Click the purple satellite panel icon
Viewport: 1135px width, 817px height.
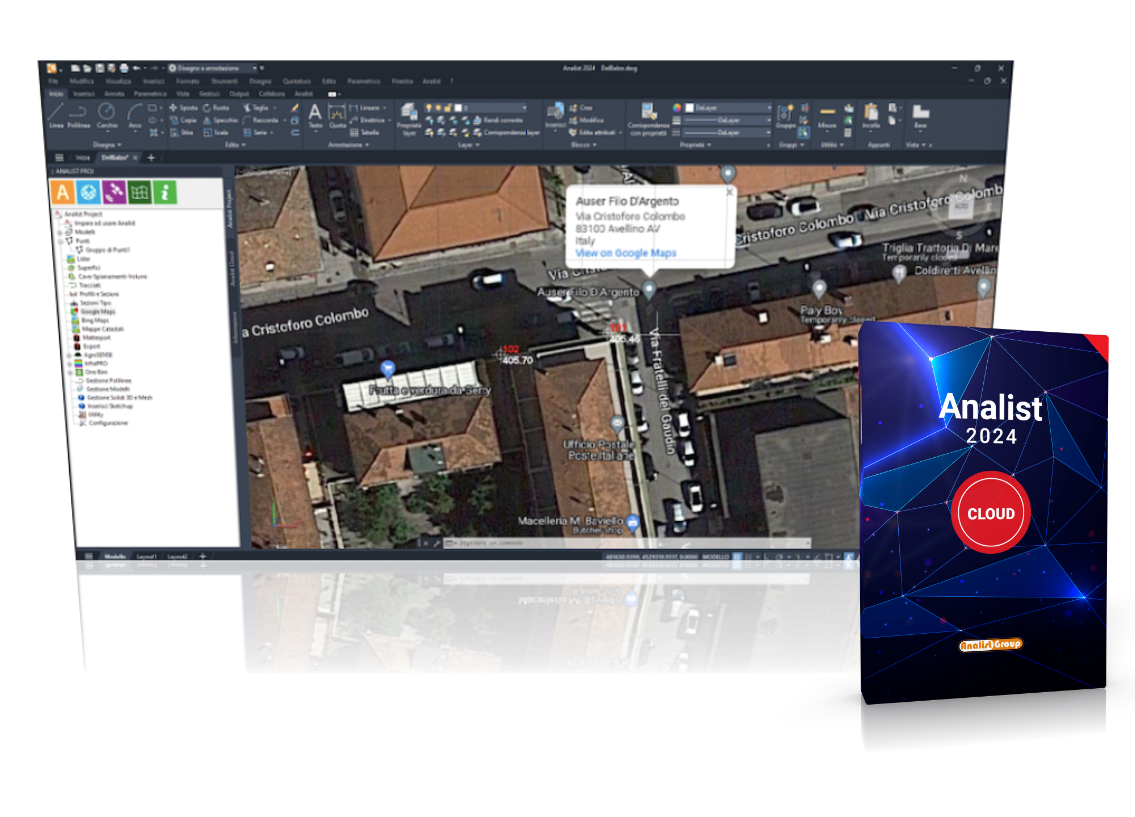click(x=114, y=192)
